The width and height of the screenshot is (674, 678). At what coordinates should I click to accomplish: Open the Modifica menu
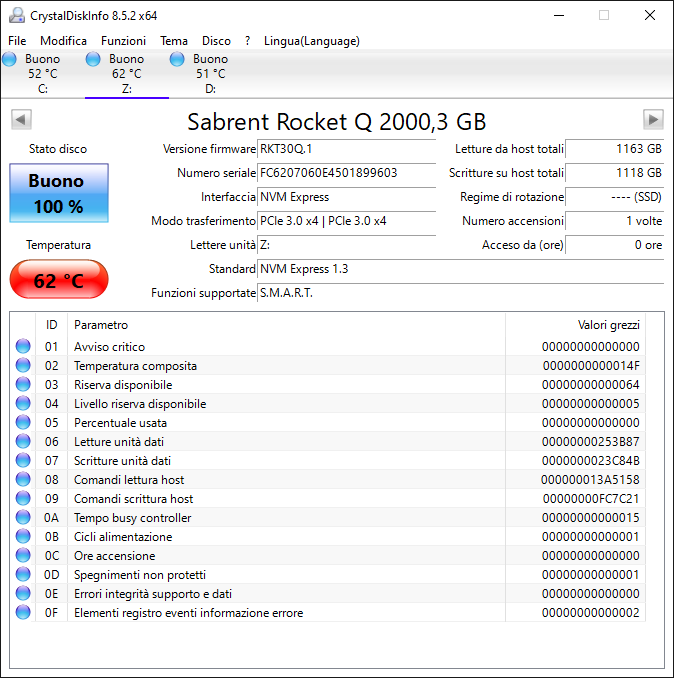64,41
